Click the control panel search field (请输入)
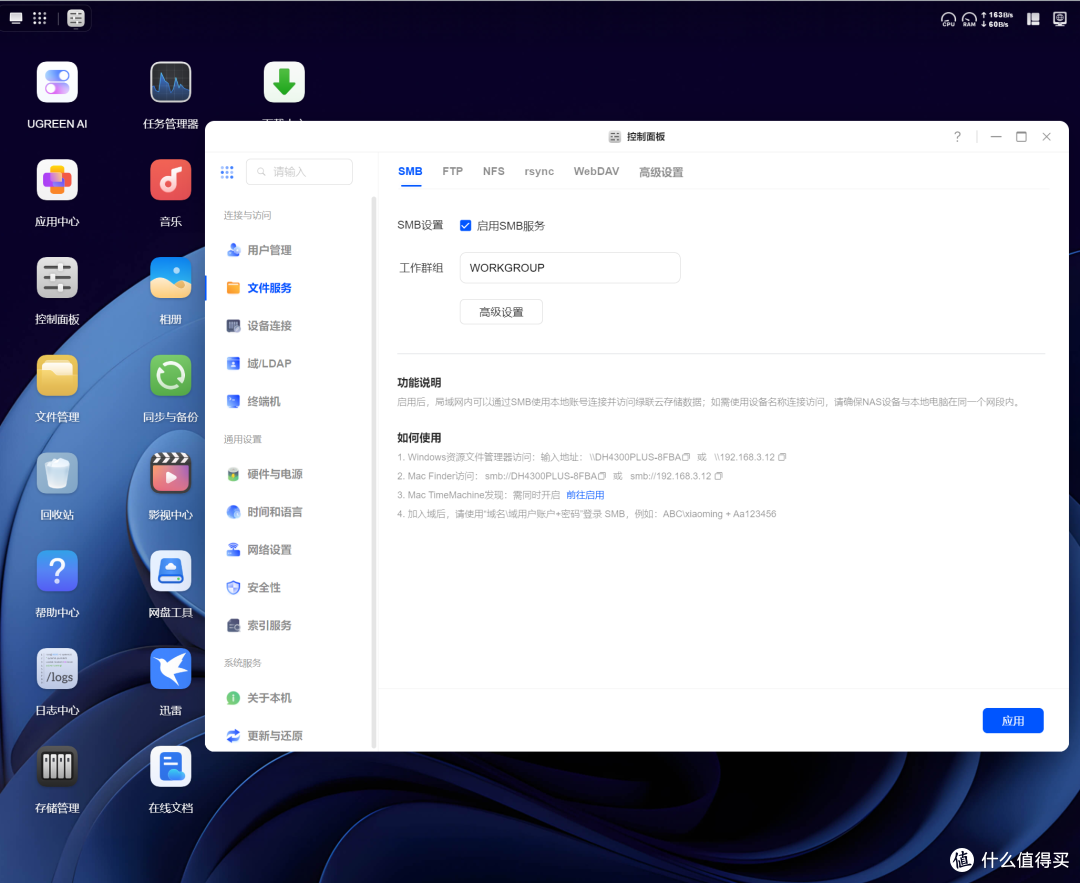Screen dimensions: 1080x883 coord(300,172)
